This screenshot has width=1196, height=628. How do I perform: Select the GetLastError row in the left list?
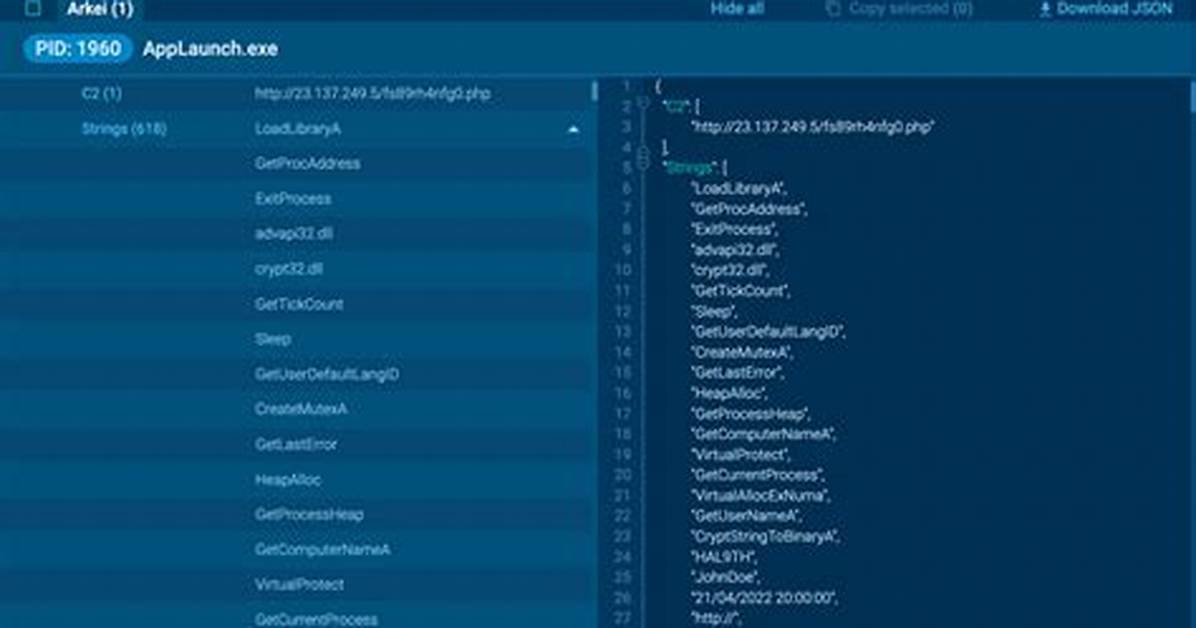tap(297, 444)
